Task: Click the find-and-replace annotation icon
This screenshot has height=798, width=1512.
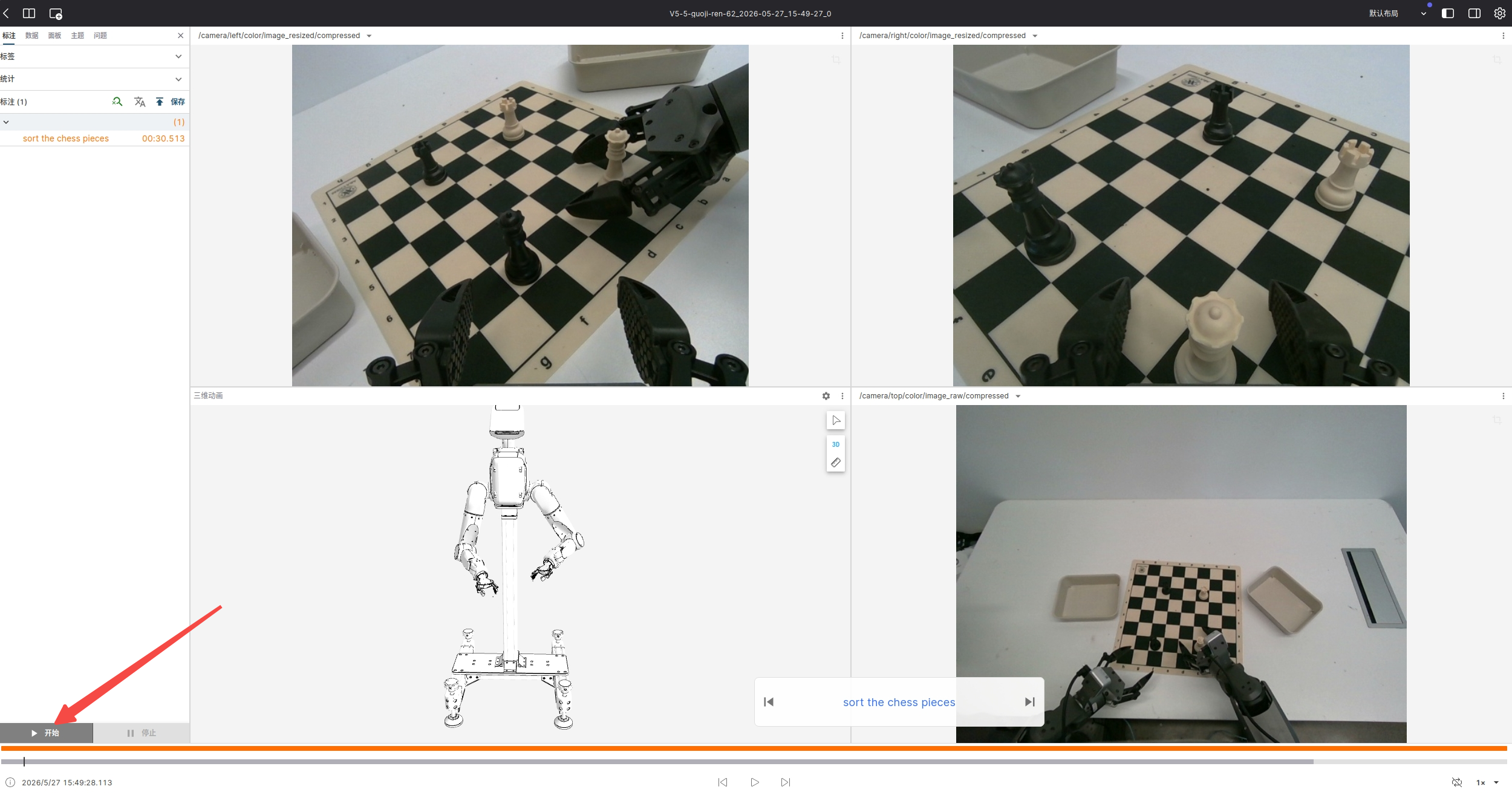Action: 117,102
